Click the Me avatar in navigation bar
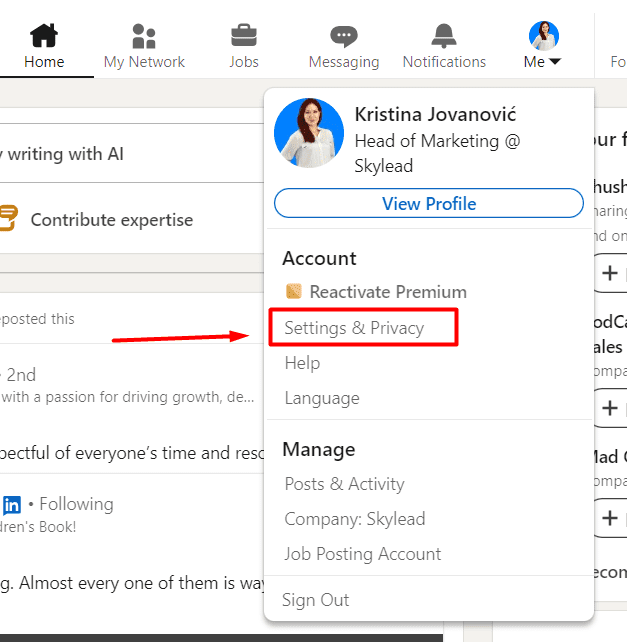 click(543, 36)
